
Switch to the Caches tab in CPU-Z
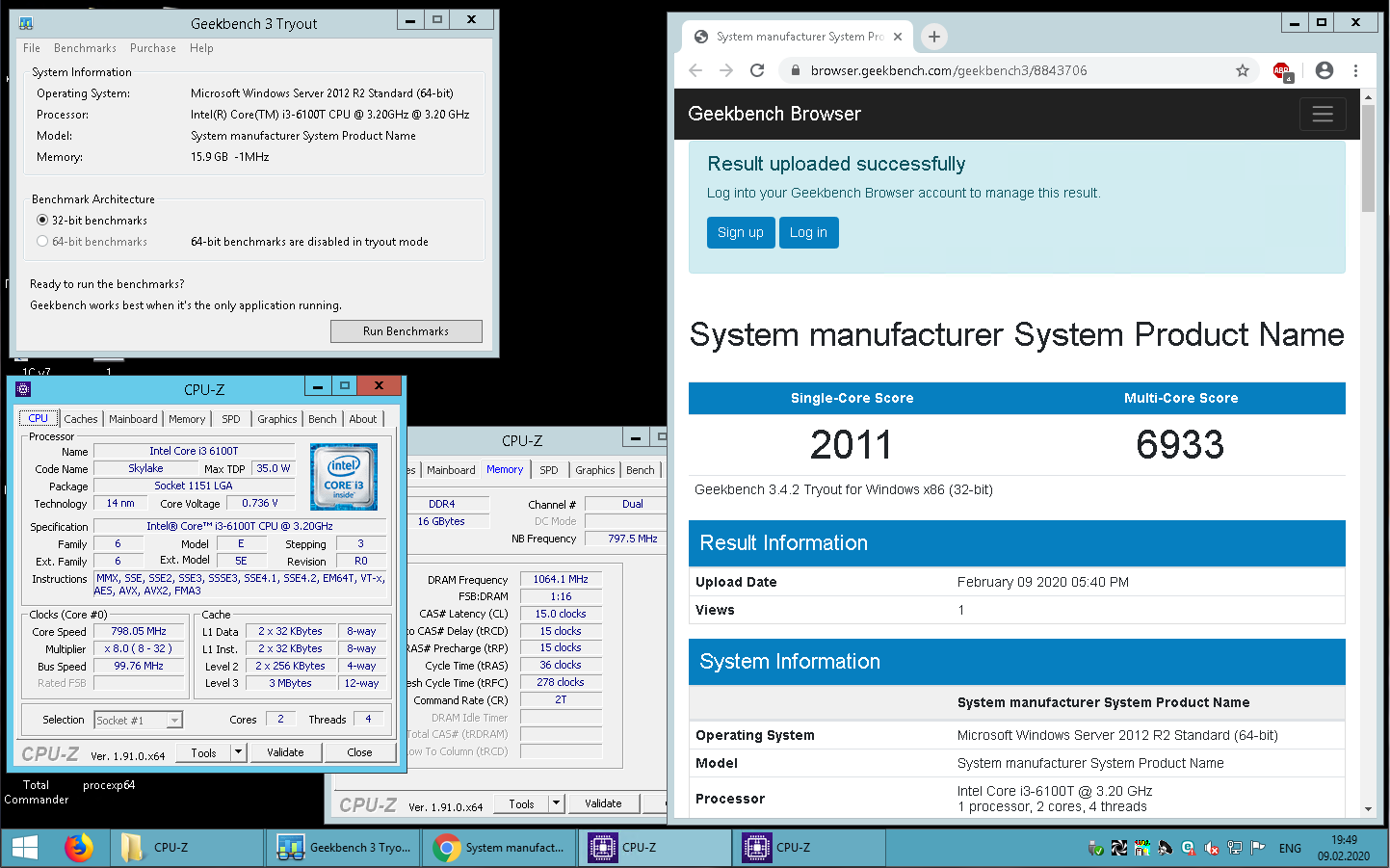tap(81, 419)
